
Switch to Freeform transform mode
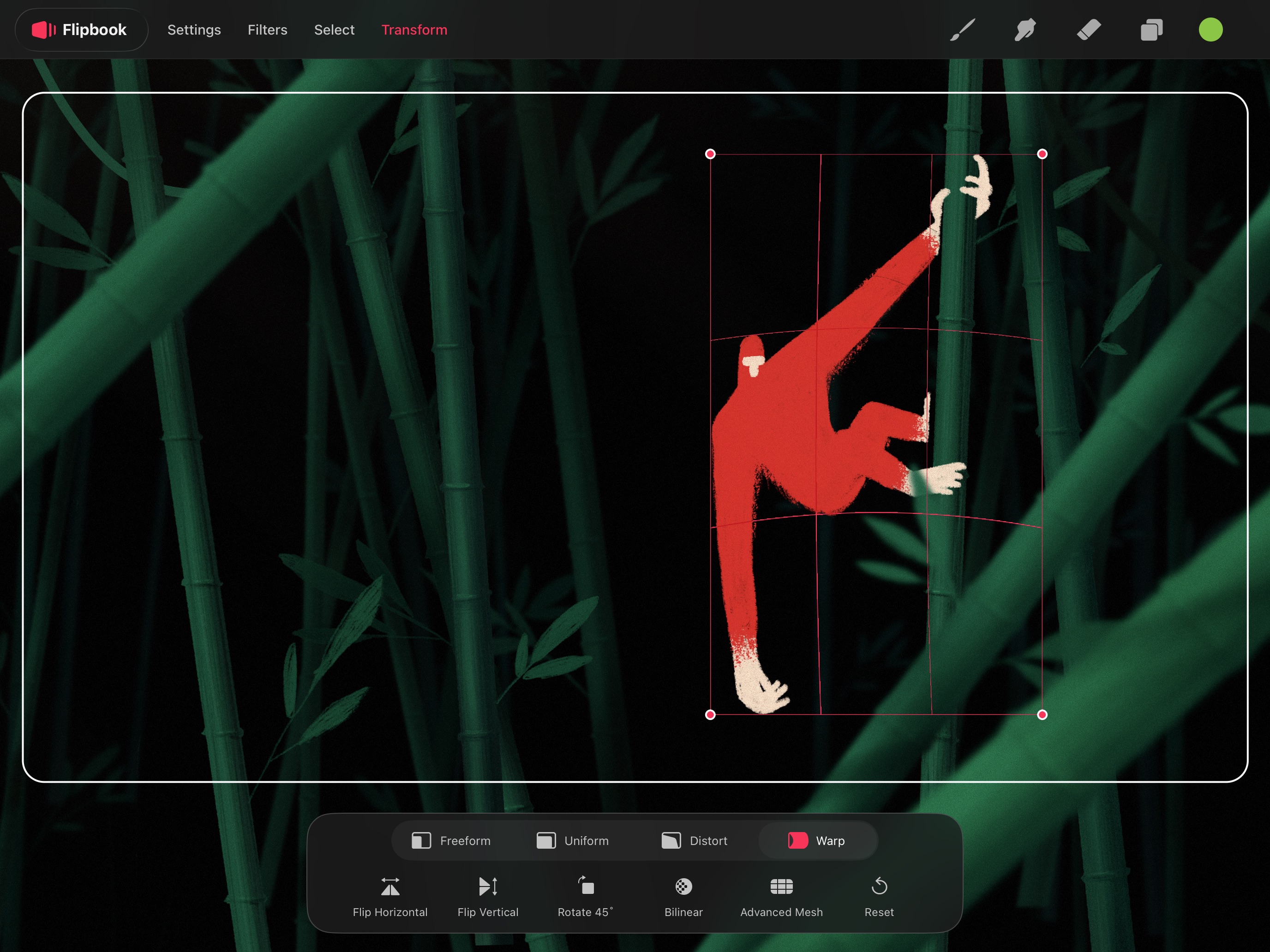tap(451, 841)
